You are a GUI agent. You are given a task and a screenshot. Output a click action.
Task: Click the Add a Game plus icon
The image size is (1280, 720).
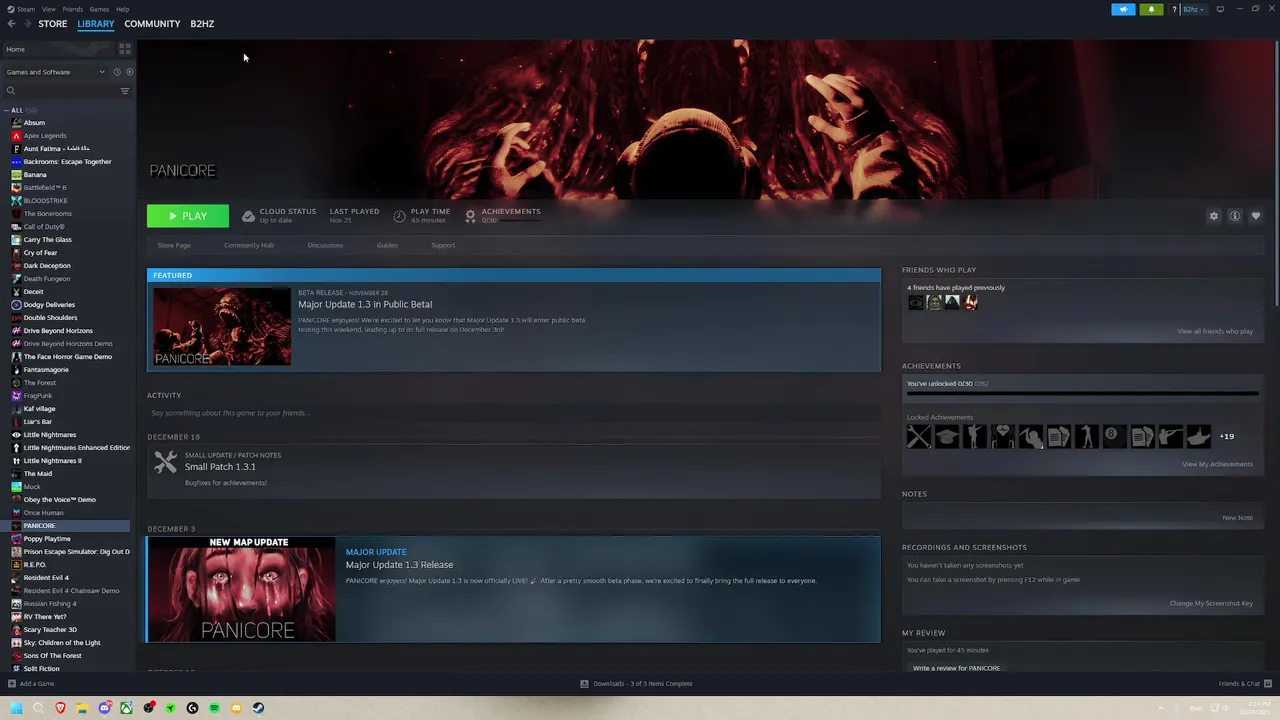(12, 684)
